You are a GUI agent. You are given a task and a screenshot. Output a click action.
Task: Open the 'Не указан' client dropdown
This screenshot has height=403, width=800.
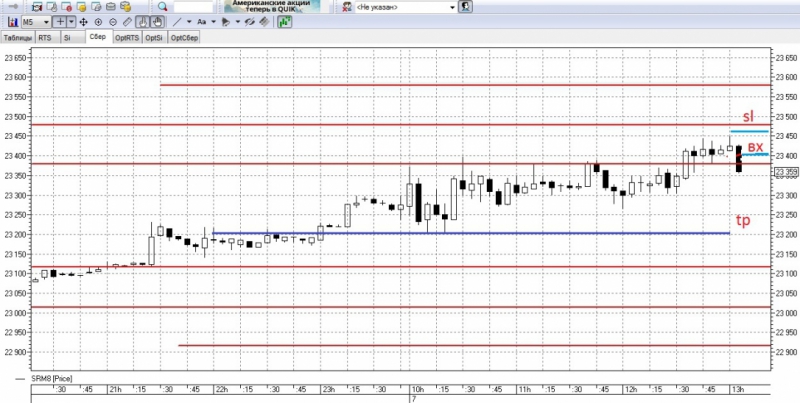406,7
